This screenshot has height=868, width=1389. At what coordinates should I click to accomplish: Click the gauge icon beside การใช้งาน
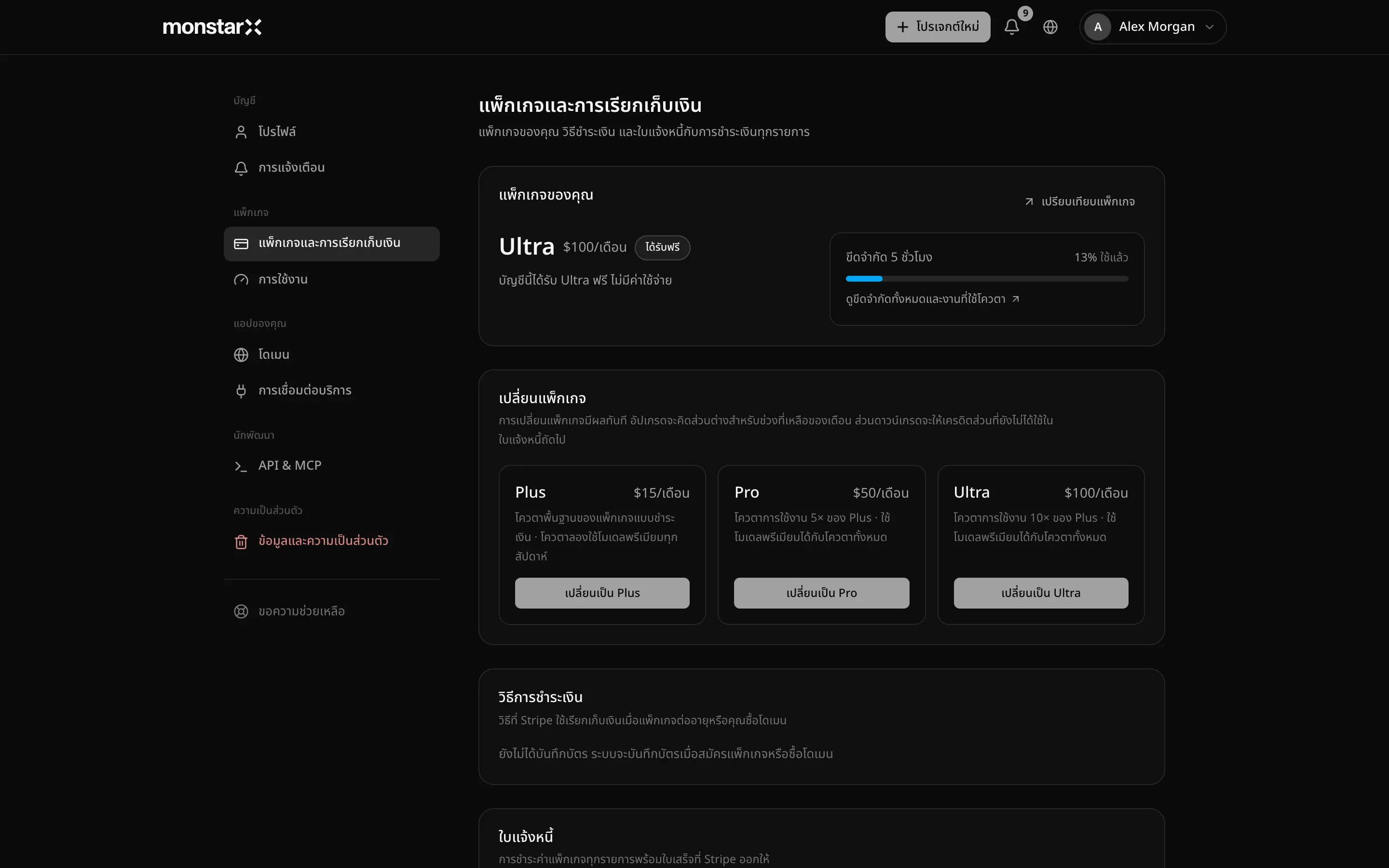(x=241, y=280)
